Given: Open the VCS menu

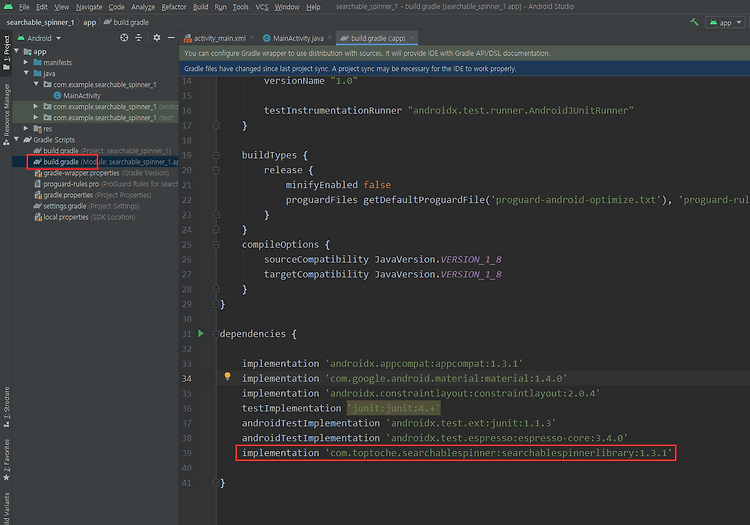Looking at the screenshot, I should [262, 7].
